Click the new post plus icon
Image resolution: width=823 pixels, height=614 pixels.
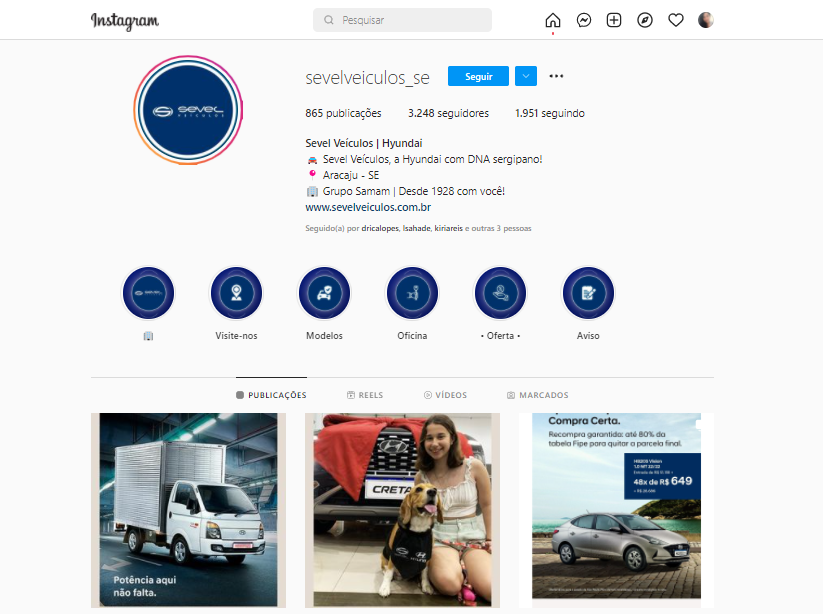coord(614,20)
